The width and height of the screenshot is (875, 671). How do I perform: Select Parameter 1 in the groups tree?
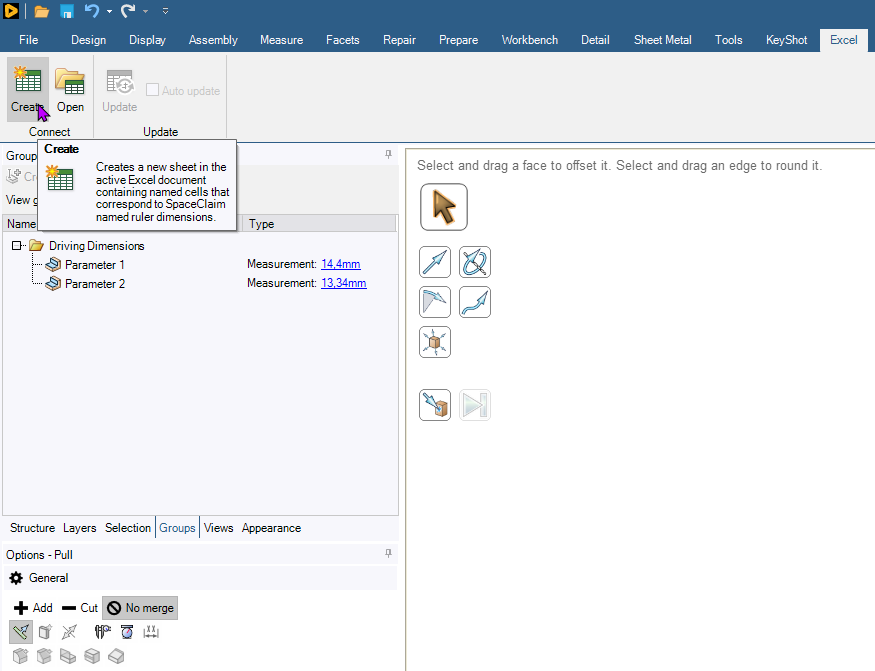pyautogui.click(x=94, y=265)
